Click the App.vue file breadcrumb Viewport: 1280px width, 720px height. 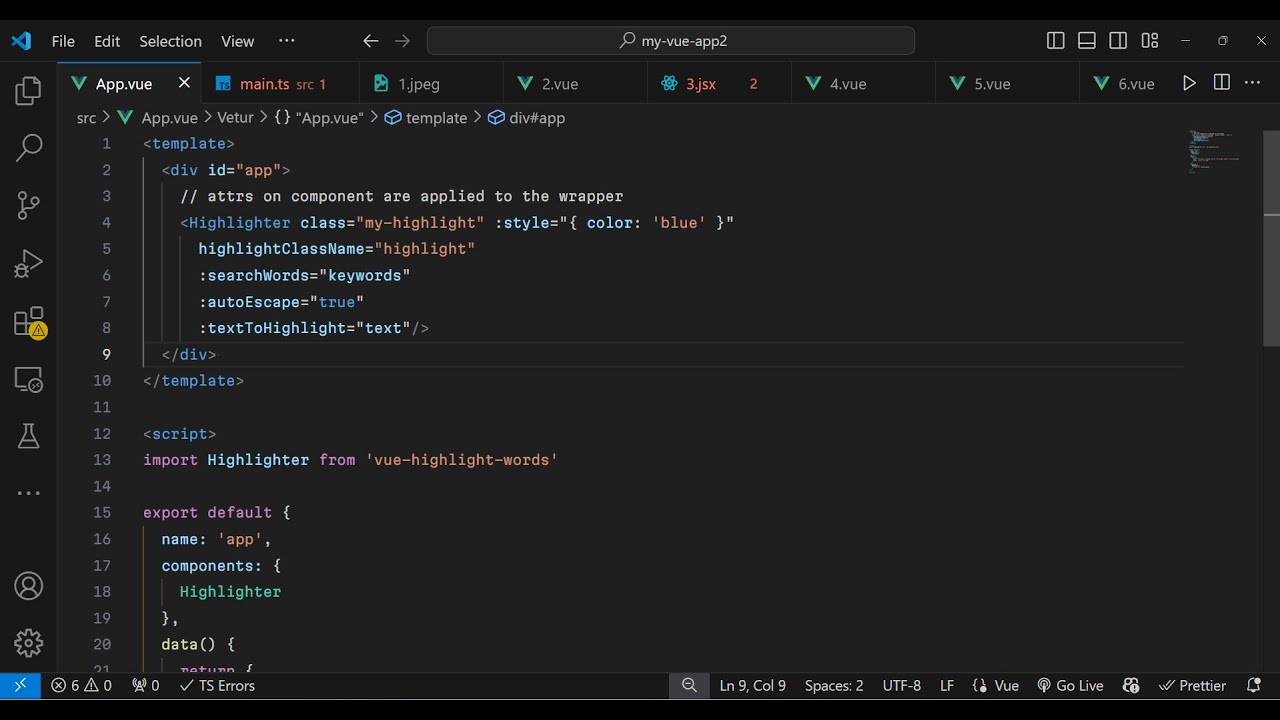click(x=158, y=118)
